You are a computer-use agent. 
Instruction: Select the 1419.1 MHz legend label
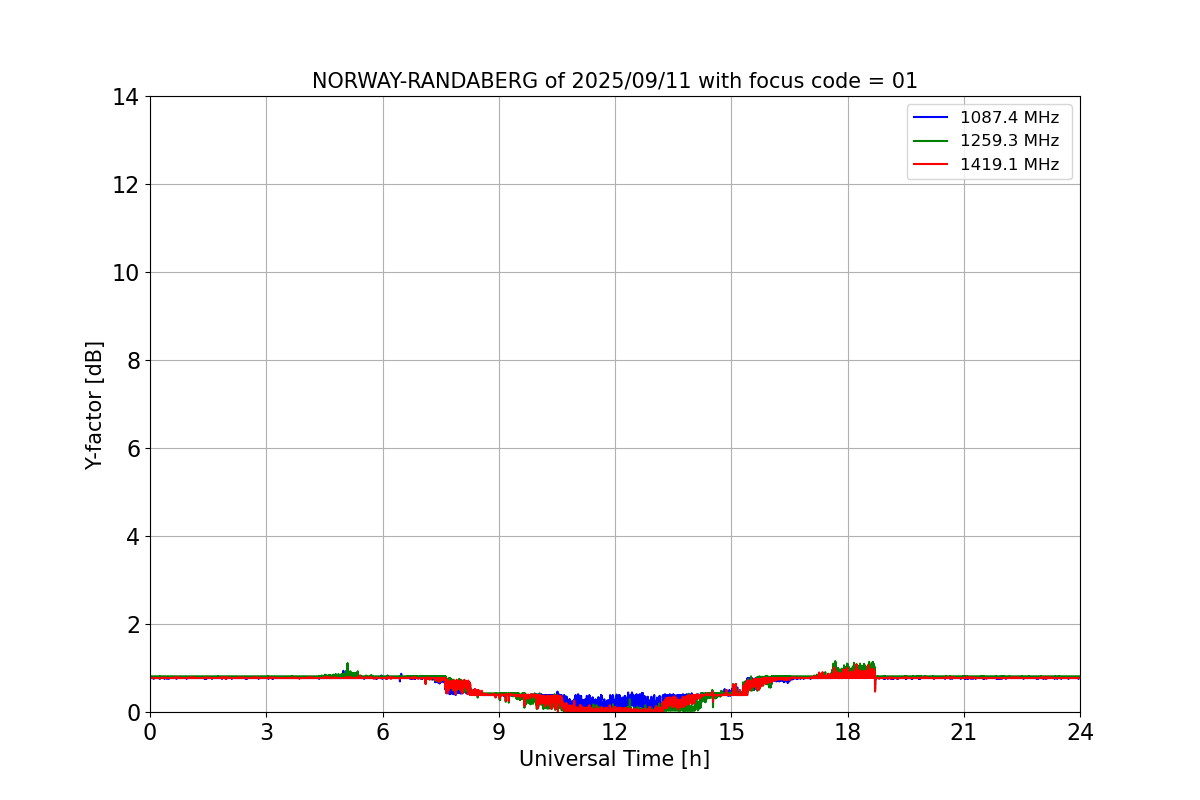1009,165
